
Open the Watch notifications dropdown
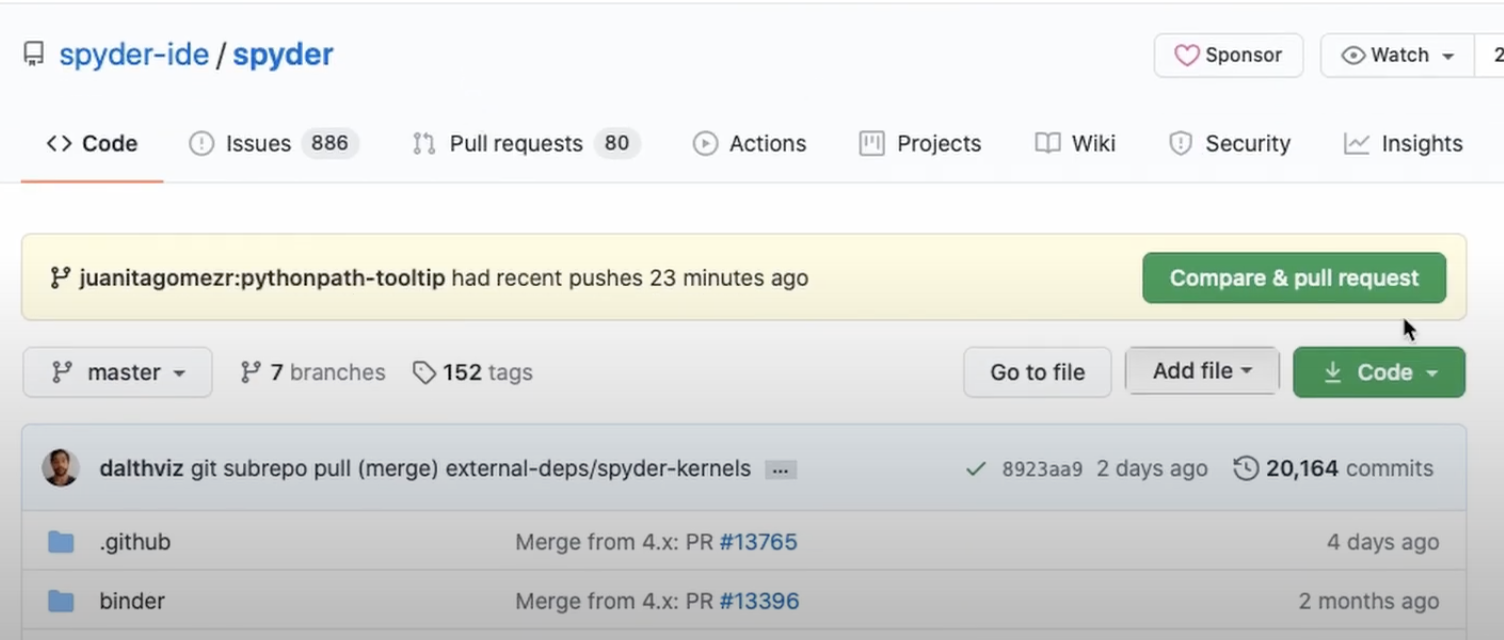click(x=1397, y=56)
